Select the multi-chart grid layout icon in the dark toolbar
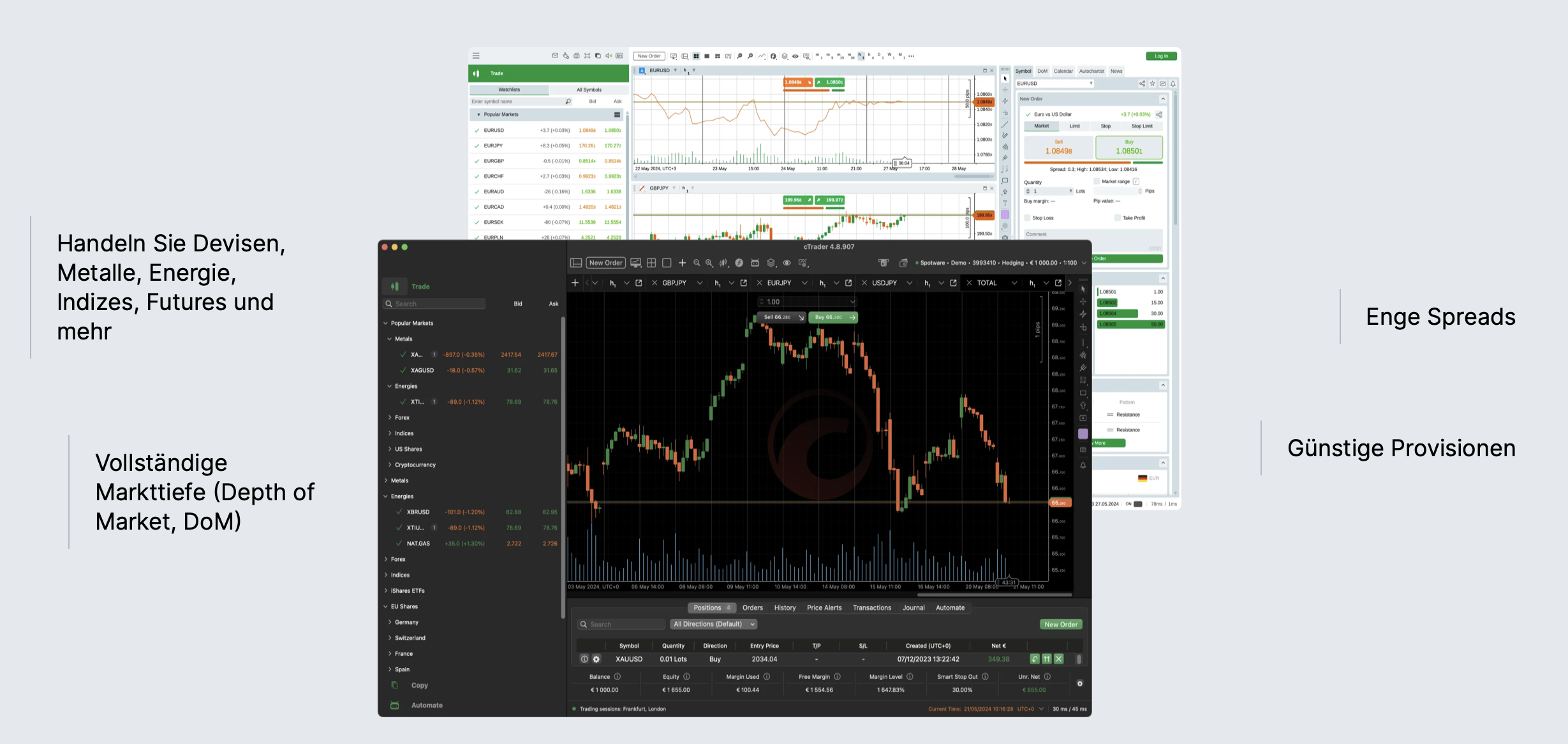This screenshot has height=744, width=1568. coord(651,263)
